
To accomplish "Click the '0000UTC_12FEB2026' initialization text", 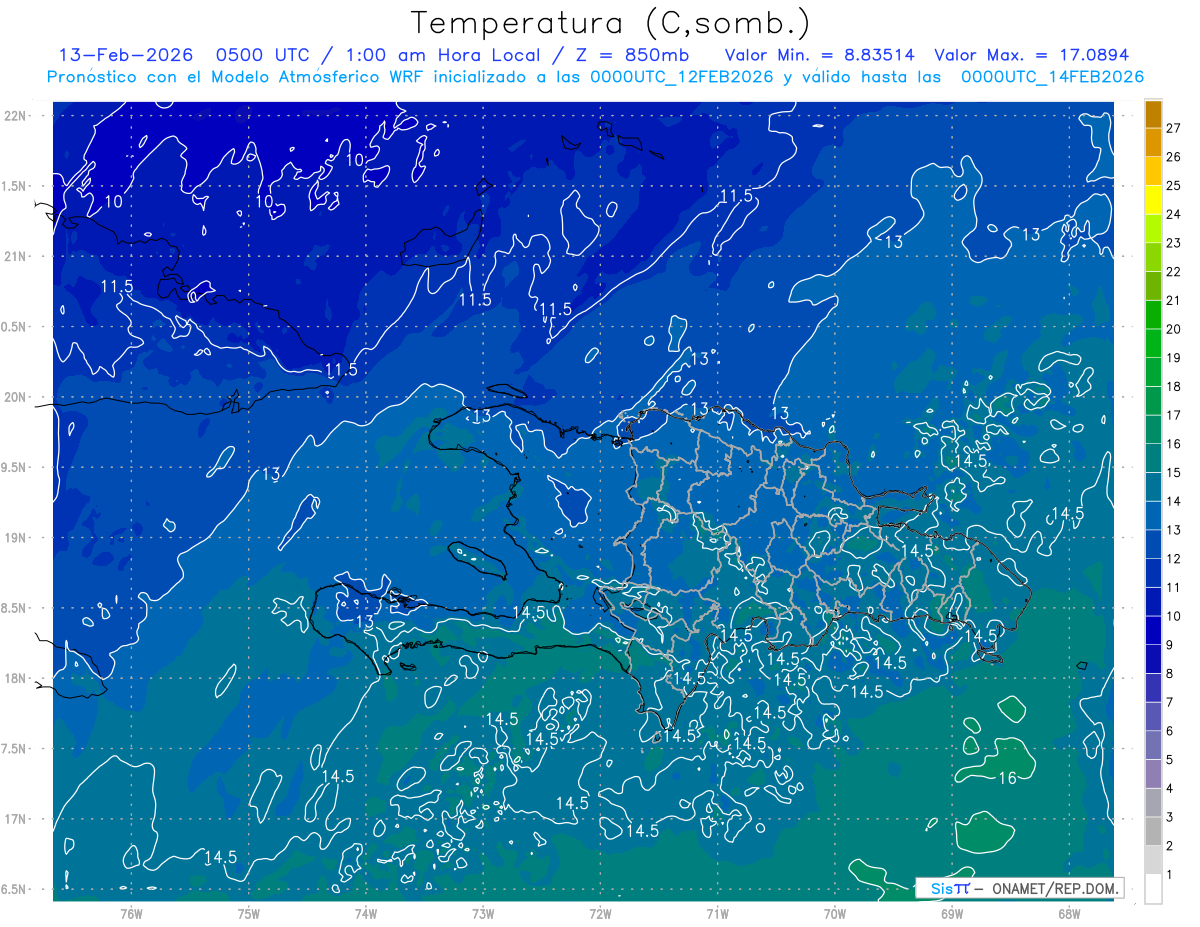I will point(682,76).
